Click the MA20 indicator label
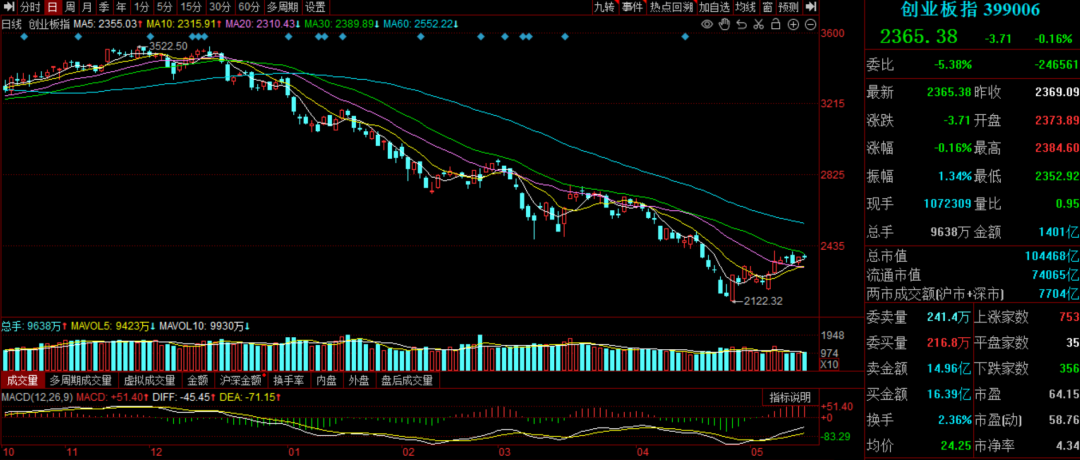Image resolution: width=1080 pixels, height=460 pixels. (x=261, y=24)
